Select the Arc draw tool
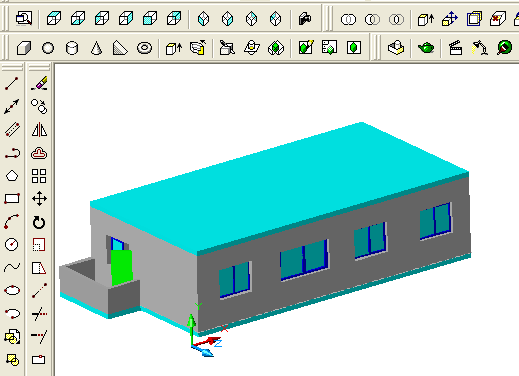 tap(12, 222)
